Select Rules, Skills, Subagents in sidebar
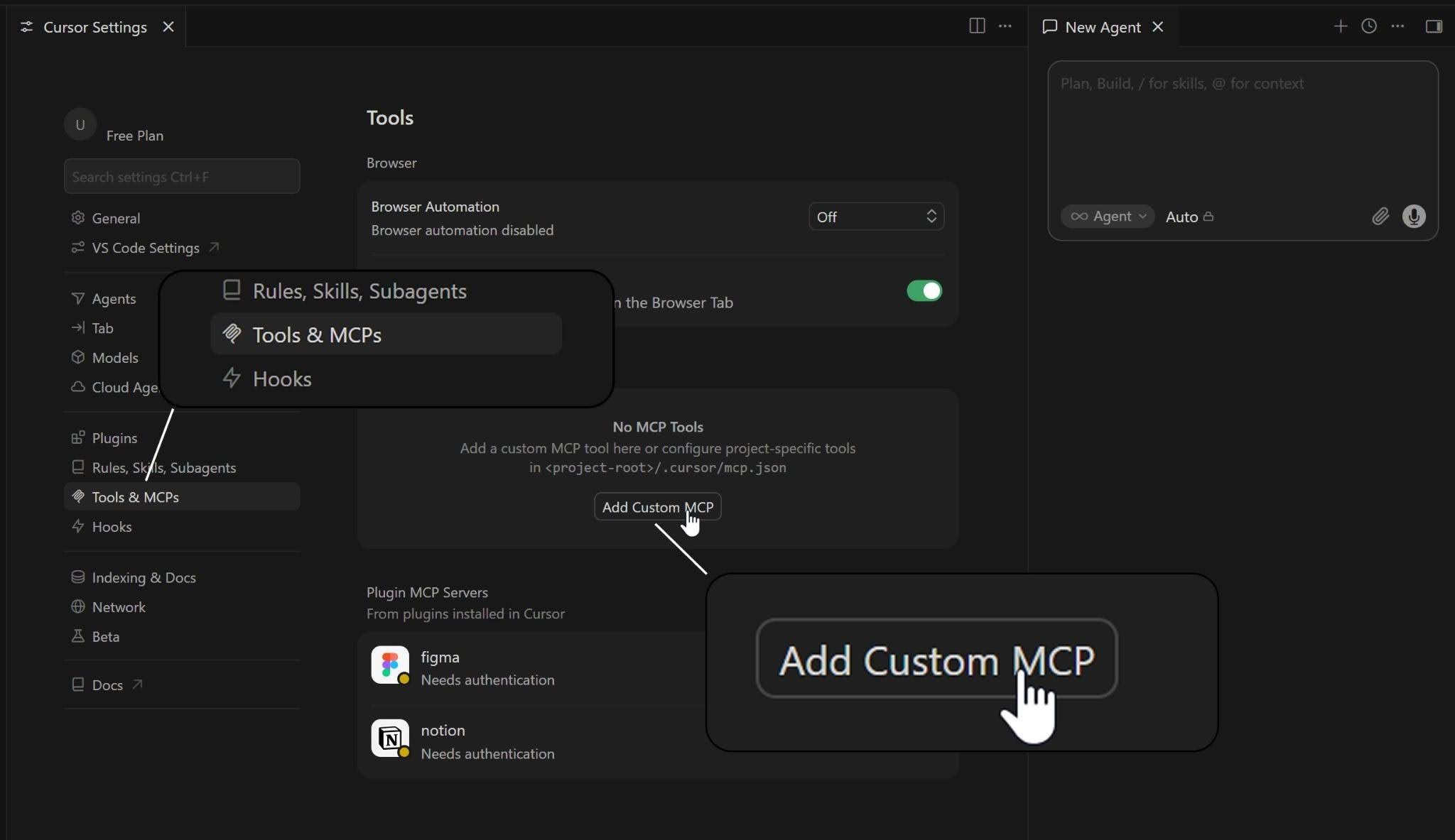 (x=182, y=468)
